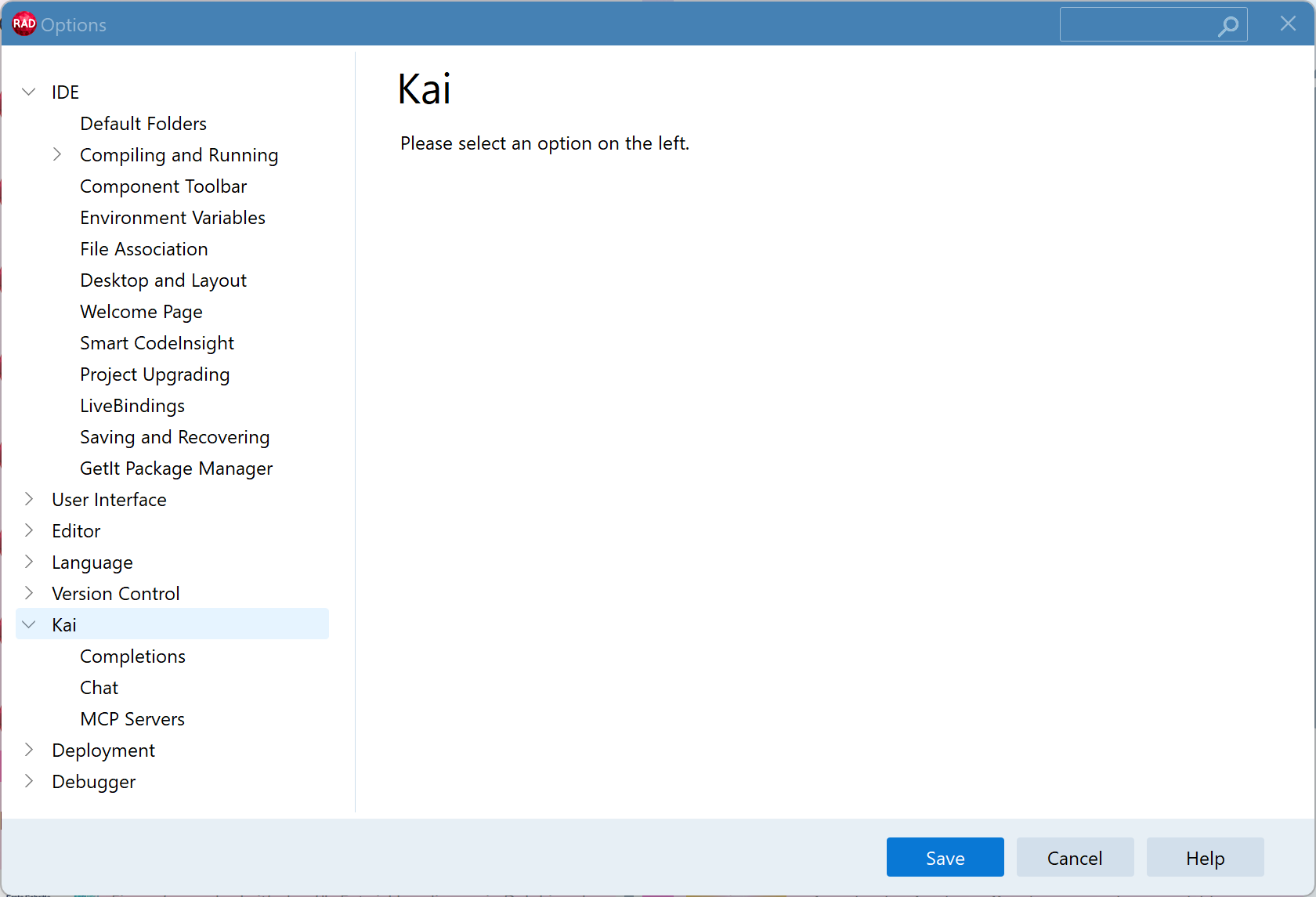The height and width of the screenshot is (897, 1316).
Task: Click the RAD Studio logo icon
Action: click(24, 24)
